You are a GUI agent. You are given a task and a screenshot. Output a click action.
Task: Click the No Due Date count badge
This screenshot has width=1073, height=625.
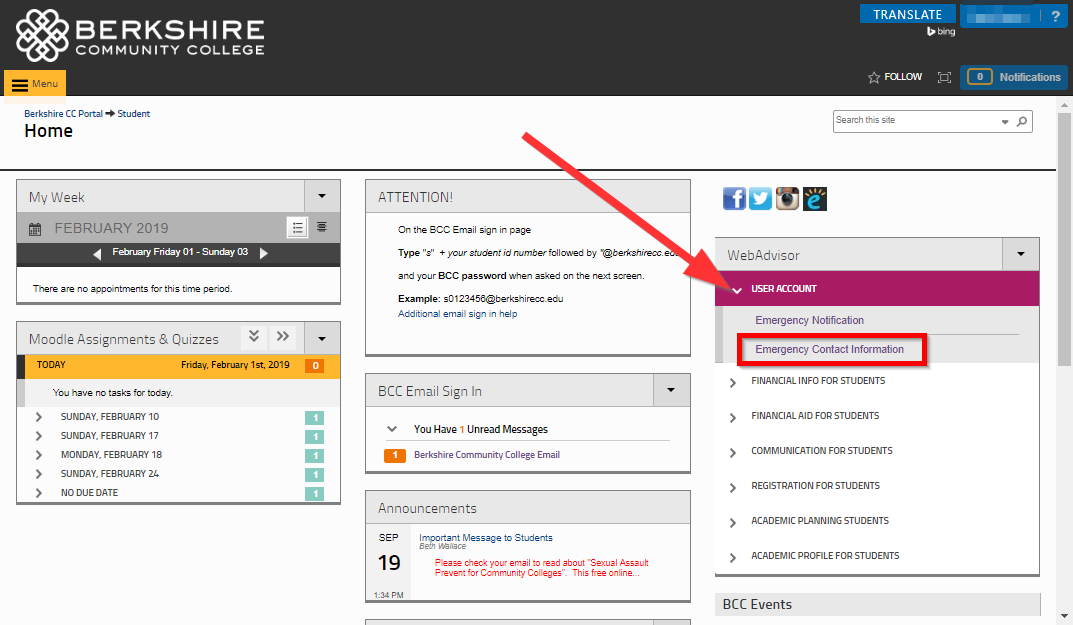pyautogui.click(x=315, y=494)
